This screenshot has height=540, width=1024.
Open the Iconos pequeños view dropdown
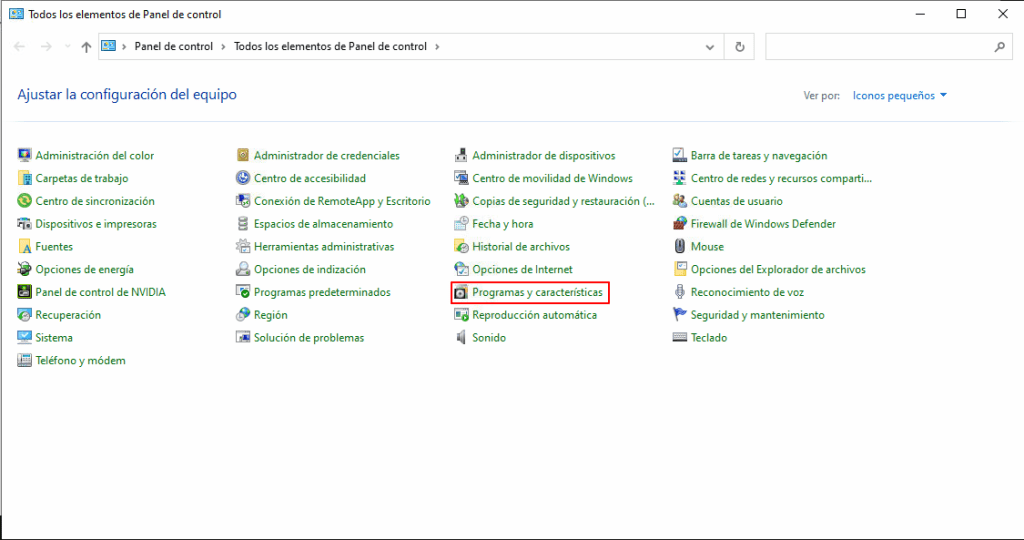(899, 95)
